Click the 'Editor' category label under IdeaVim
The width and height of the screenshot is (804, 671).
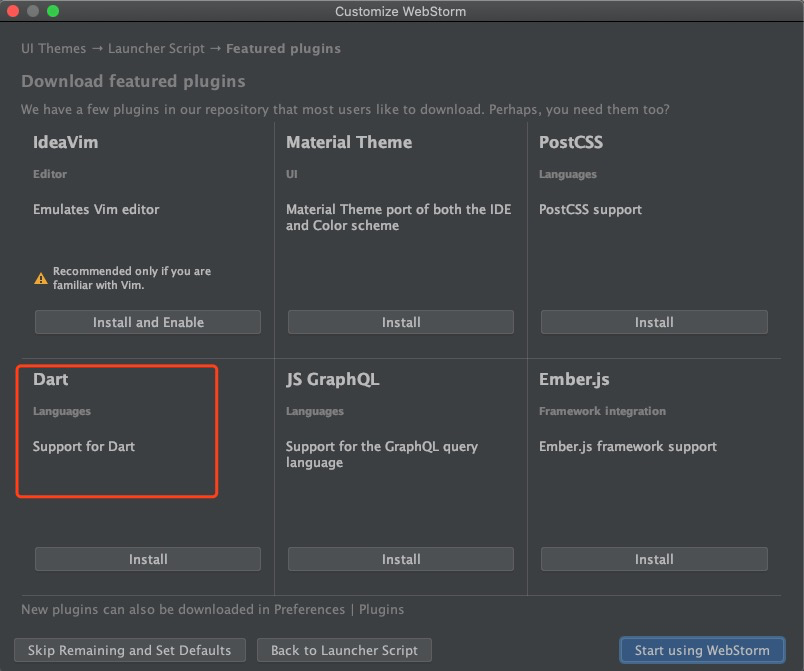coord(50,174)
